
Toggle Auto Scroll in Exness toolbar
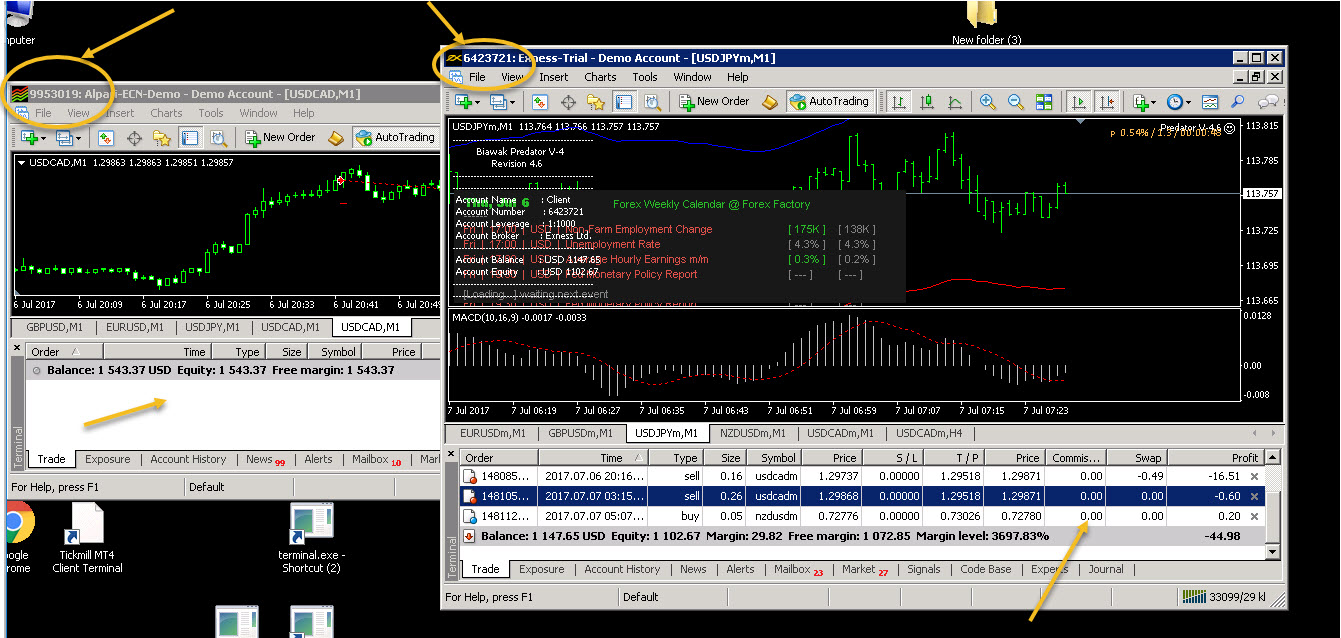pos(1078,101)
